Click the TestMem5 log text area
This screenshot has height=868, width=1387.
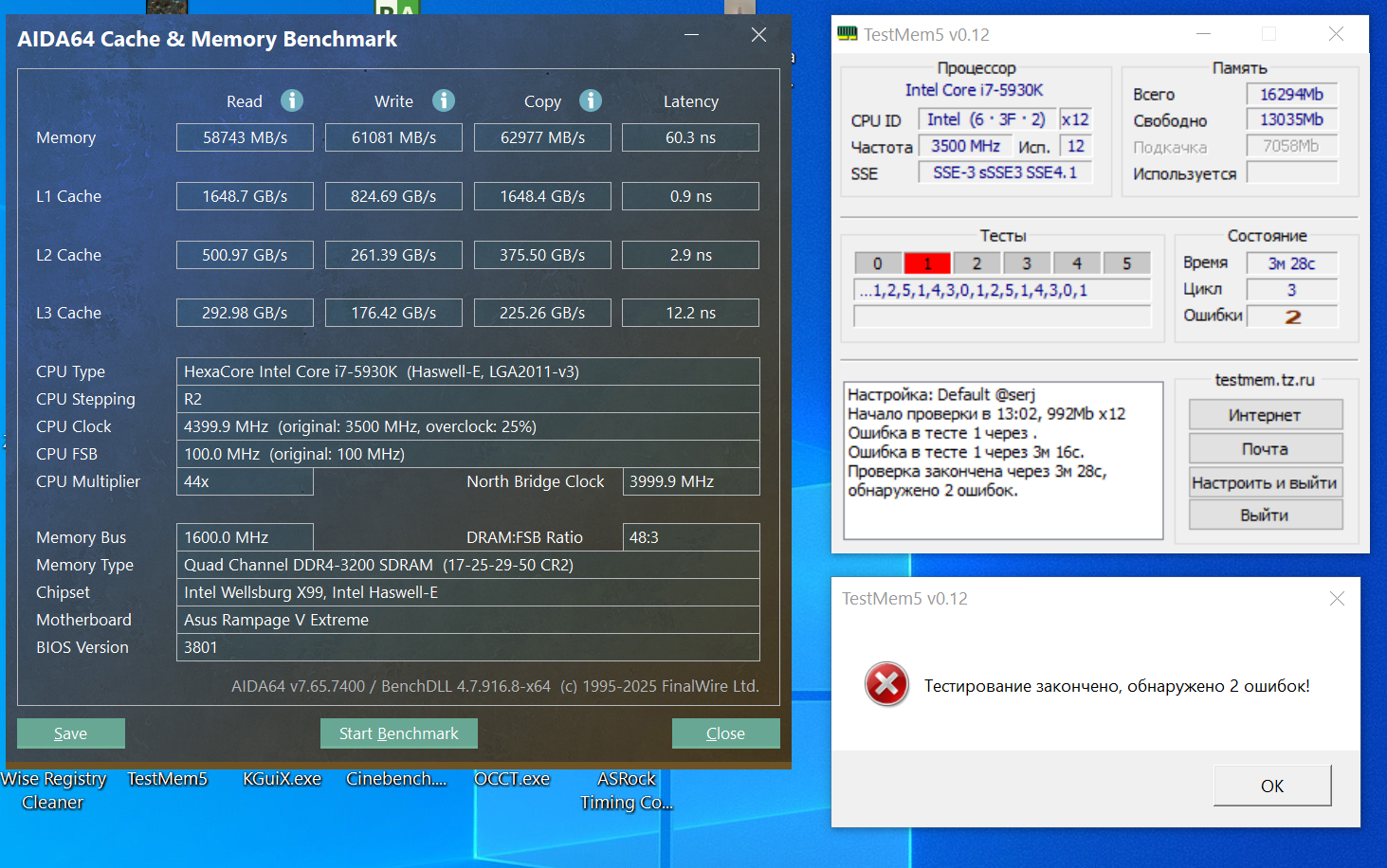tap(1003, 461)
